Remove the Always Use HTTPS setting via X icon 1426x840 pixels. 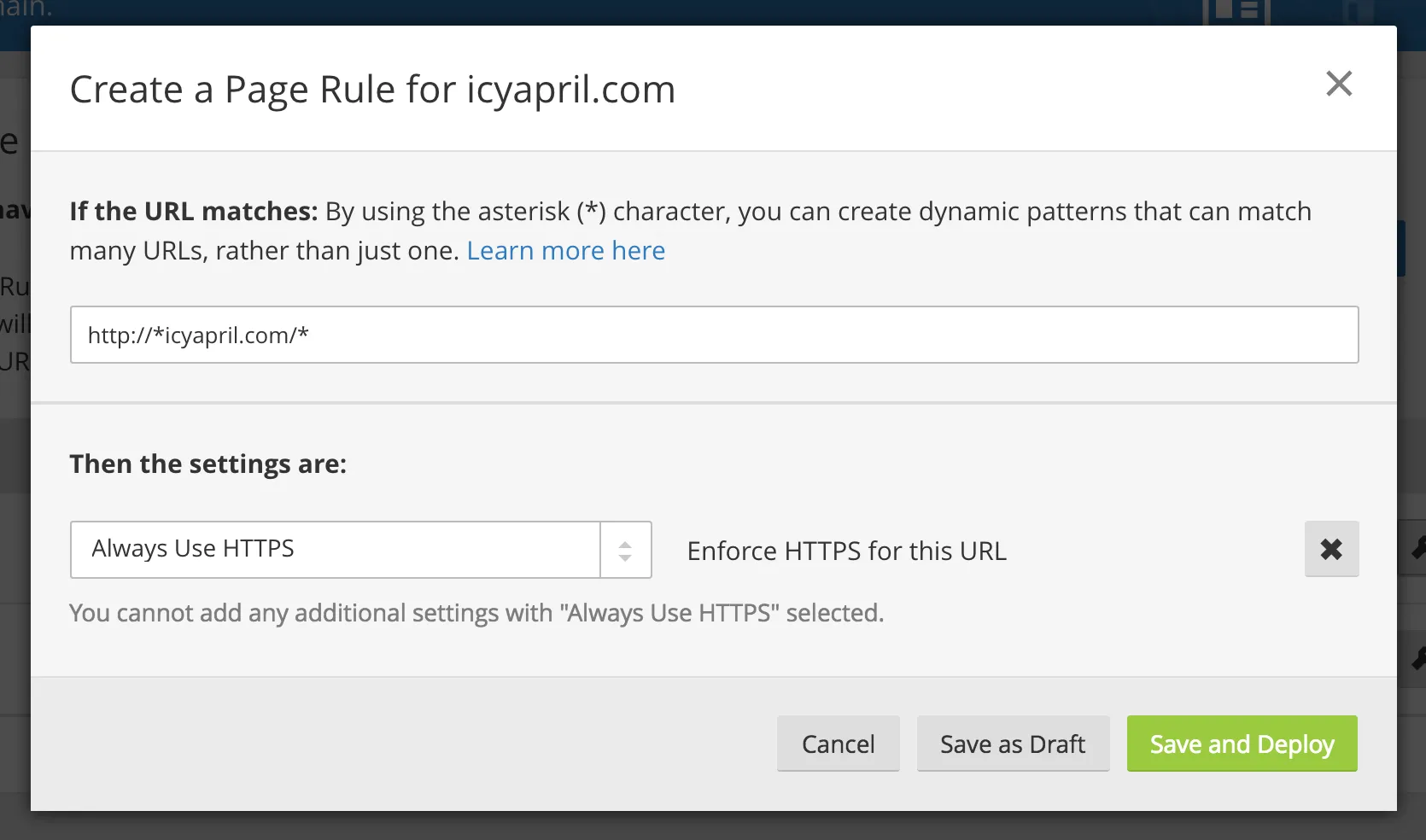point(1331,549)
